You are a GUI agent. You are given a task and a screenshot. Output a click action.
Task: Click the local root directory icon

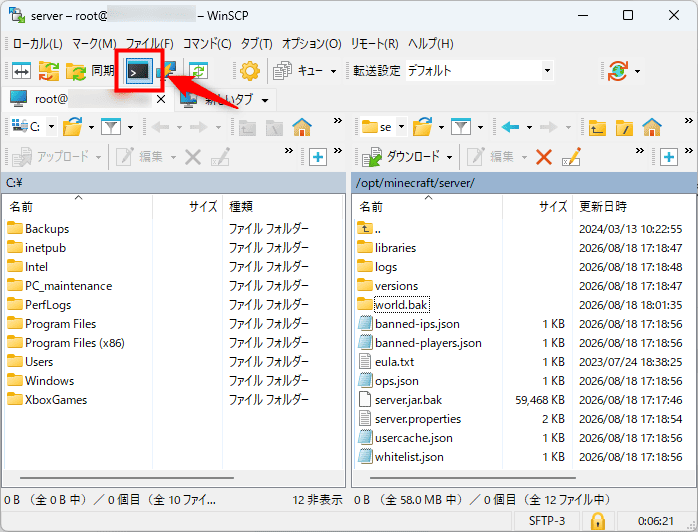(x=275, y=128)
